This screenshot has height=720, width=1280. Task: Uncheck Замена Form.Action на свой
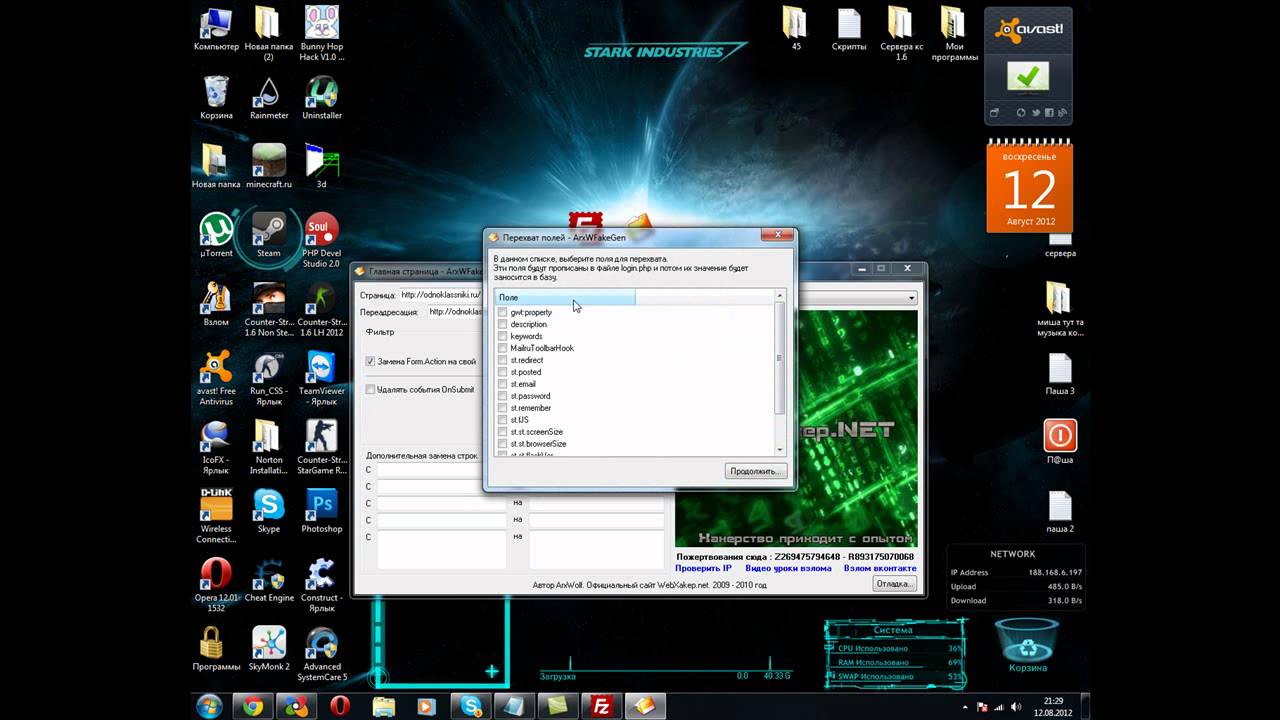tap(370, 361)
